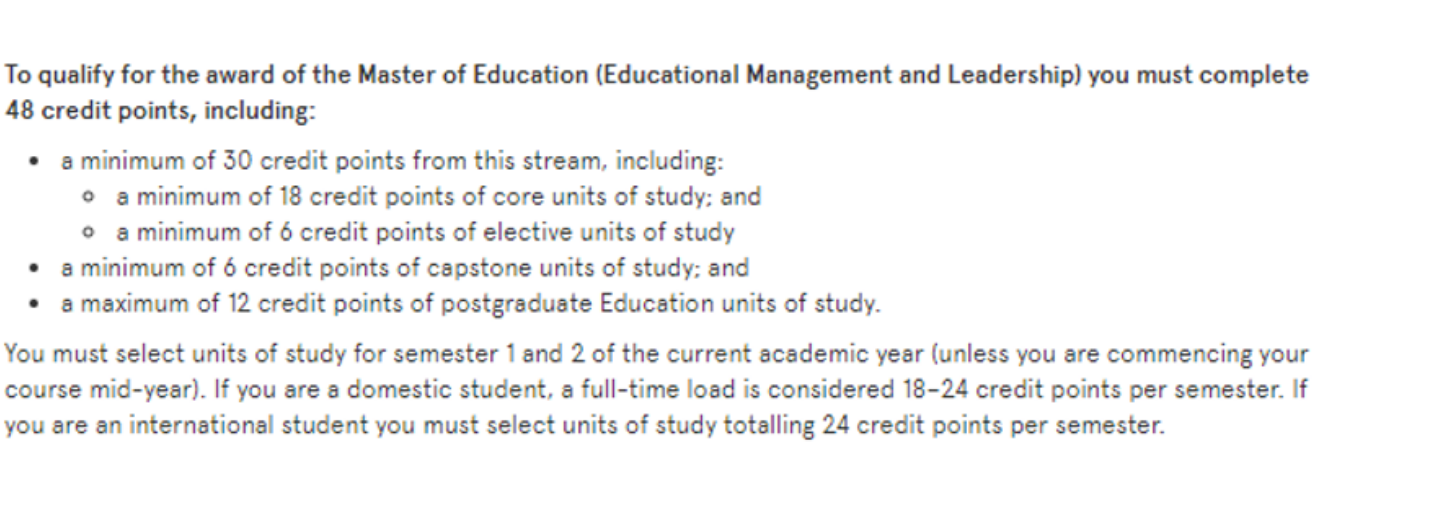Click the bullet marker before 'maximum of 12' line

click(35, 304)
